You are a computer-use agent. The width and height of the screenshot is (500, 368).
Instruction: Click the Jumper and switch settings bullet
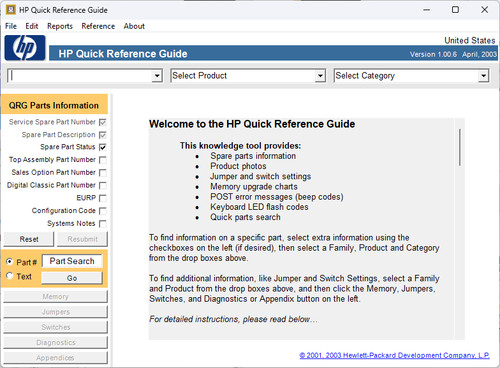[x=261, y=176]
